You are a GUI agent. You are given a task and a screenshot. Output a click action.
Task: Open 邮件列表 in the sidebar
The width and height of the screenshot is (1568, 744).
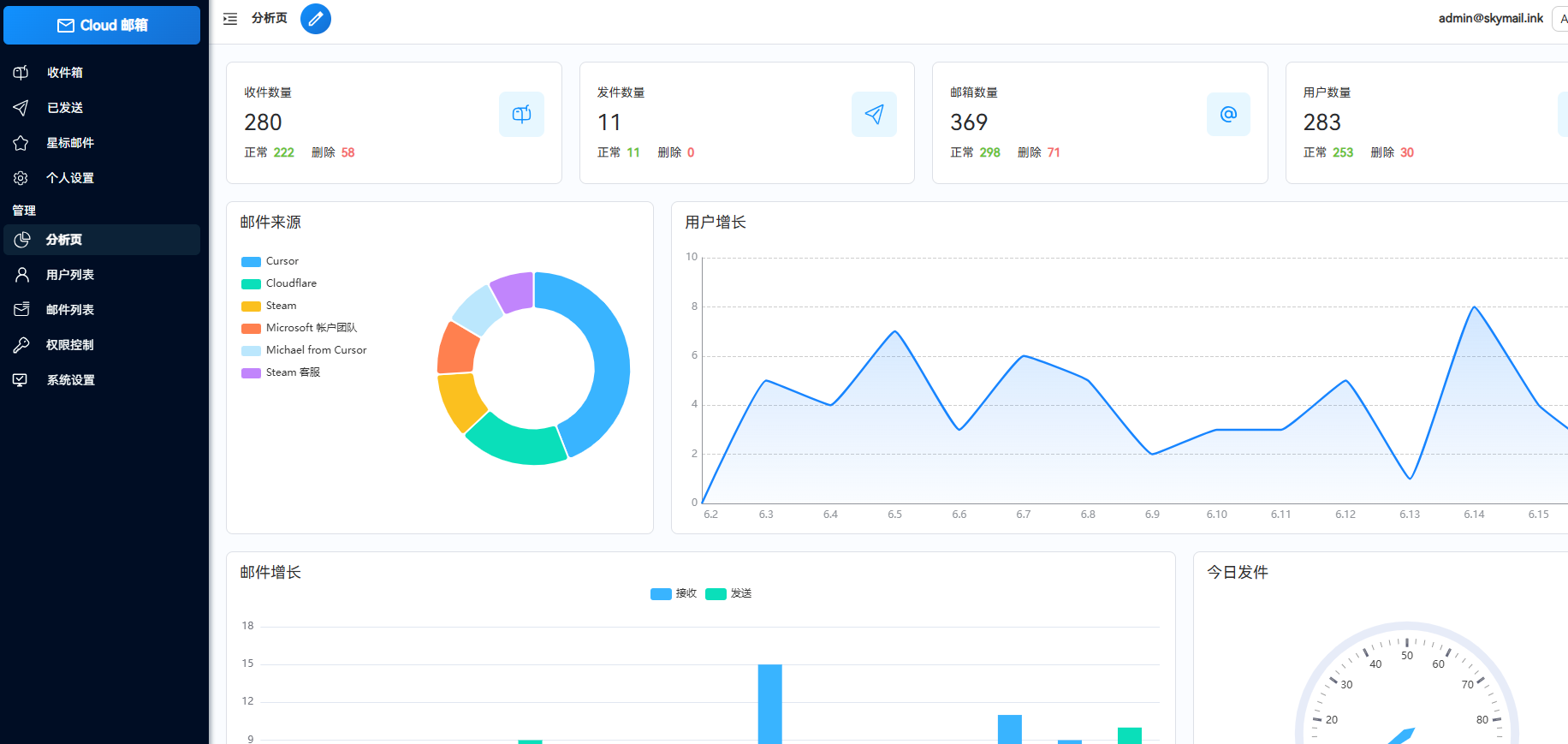(x=70, y=310)
